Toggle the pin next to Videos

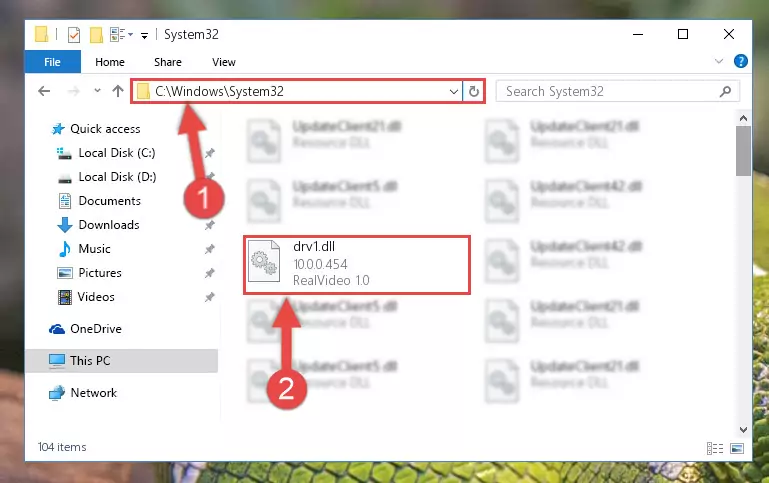point(209,297)
